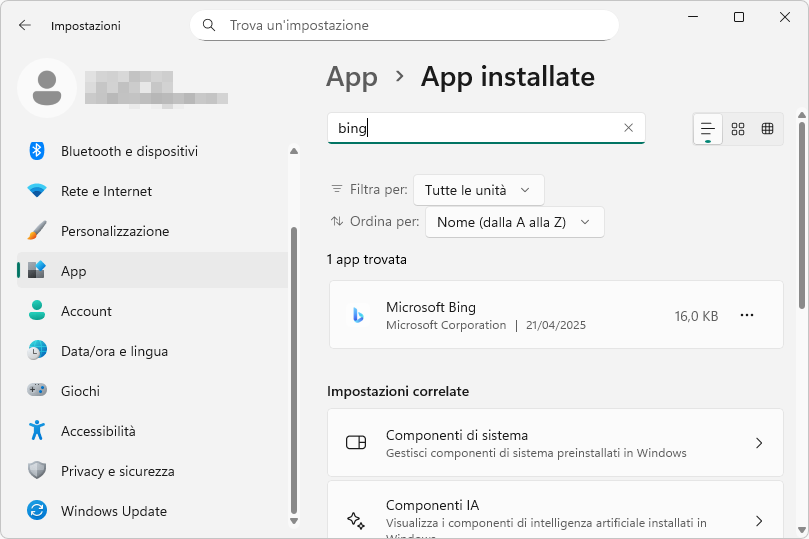The width and height of the screenshot is (809, 539).
Task: Click the Data/ora globe clock icon
Action: click(x=37, y=351)
